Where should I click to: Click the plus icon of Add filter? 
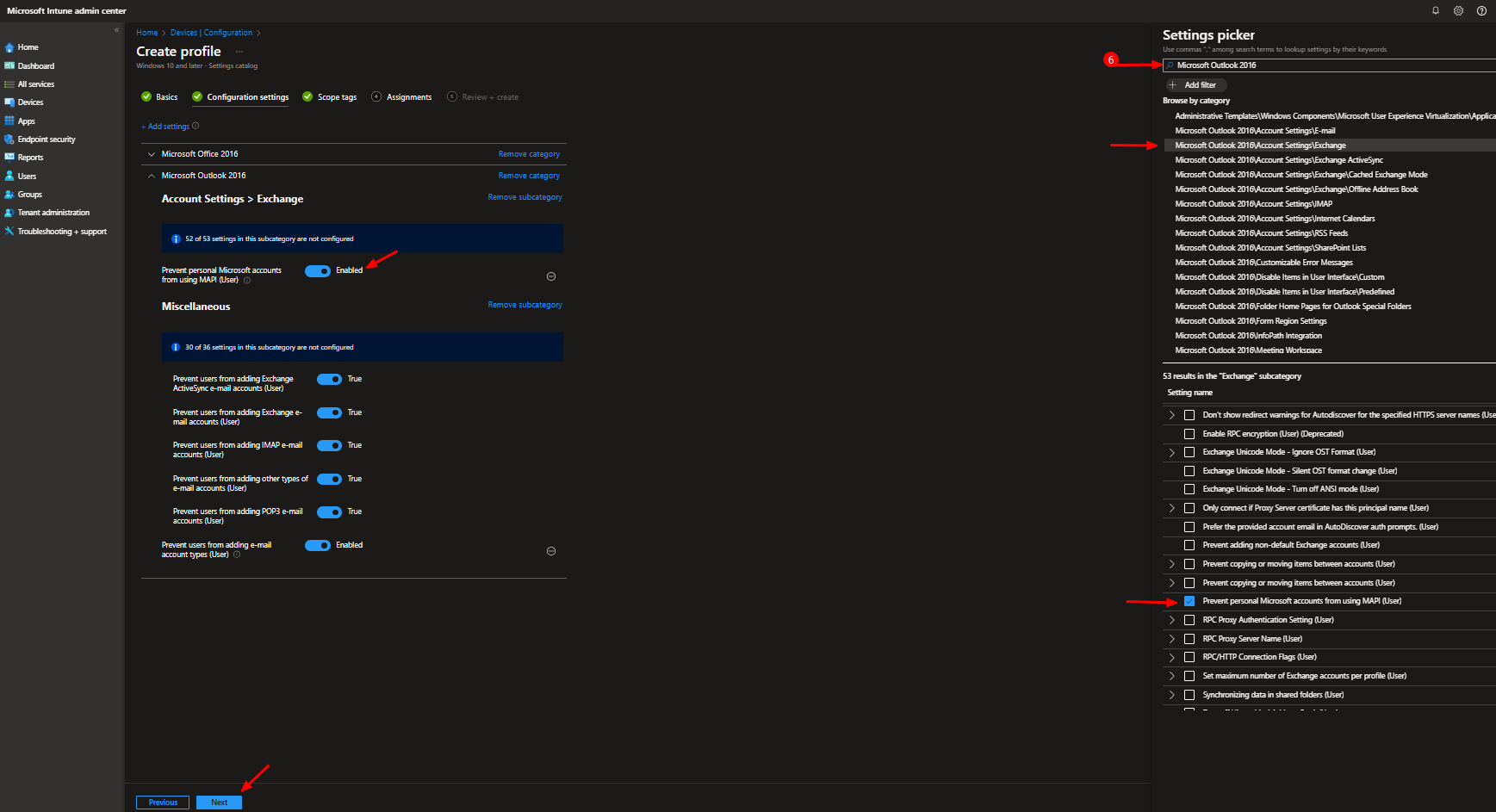click(x=1173, y=85)
